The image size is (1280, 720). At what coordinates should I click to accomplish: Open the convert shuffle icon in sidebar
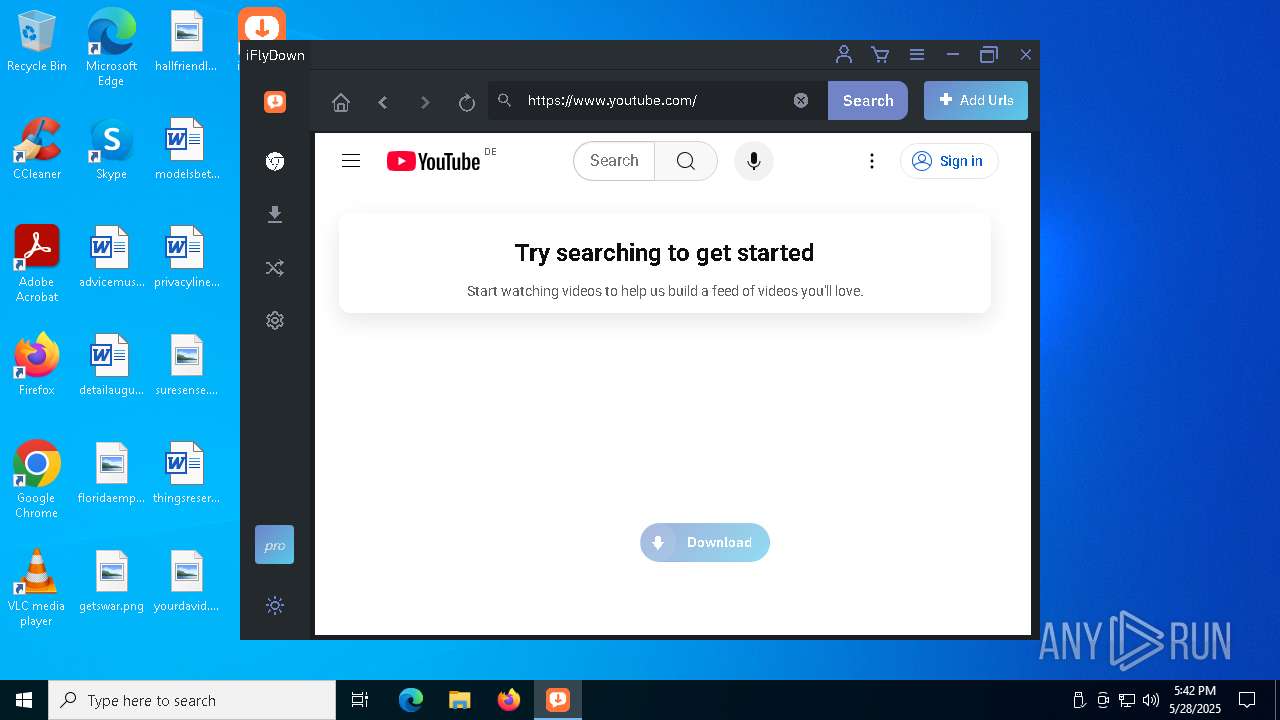(x=275, y=267)
